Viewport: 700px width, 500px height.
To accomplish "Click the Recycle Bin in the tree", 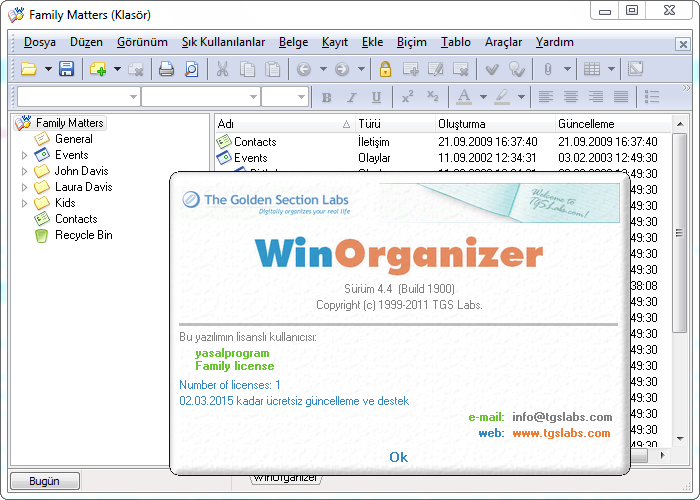I will pos(83,235).
